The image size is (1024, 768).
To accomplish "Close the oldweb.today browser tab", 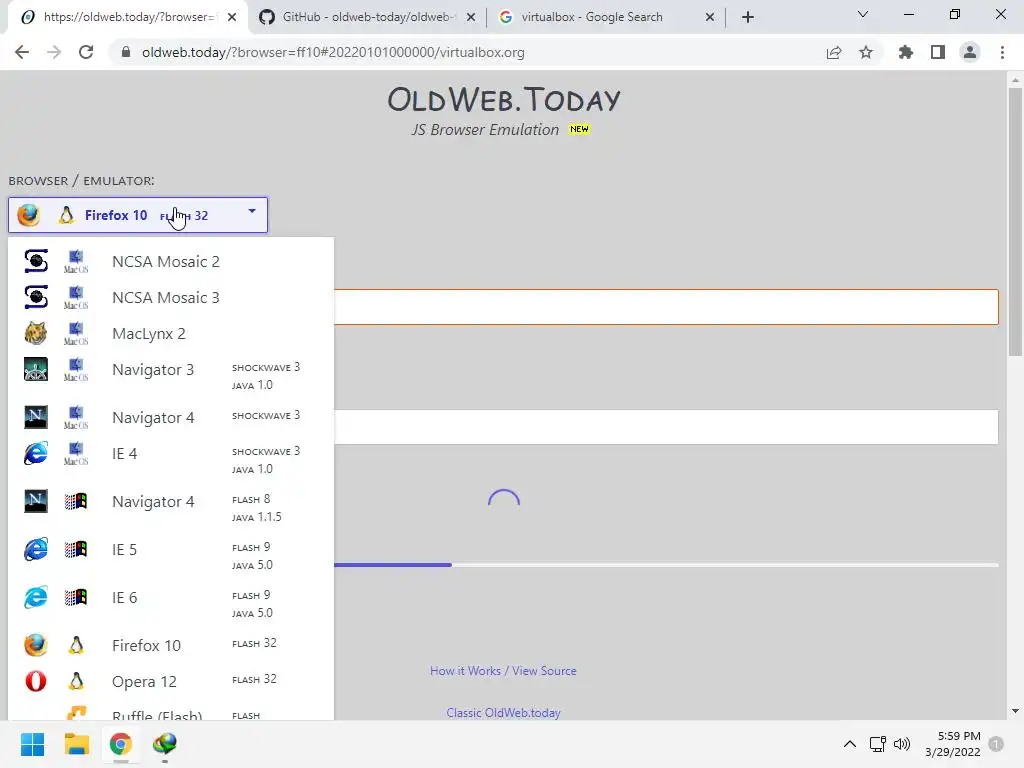I will coord(232,18).
